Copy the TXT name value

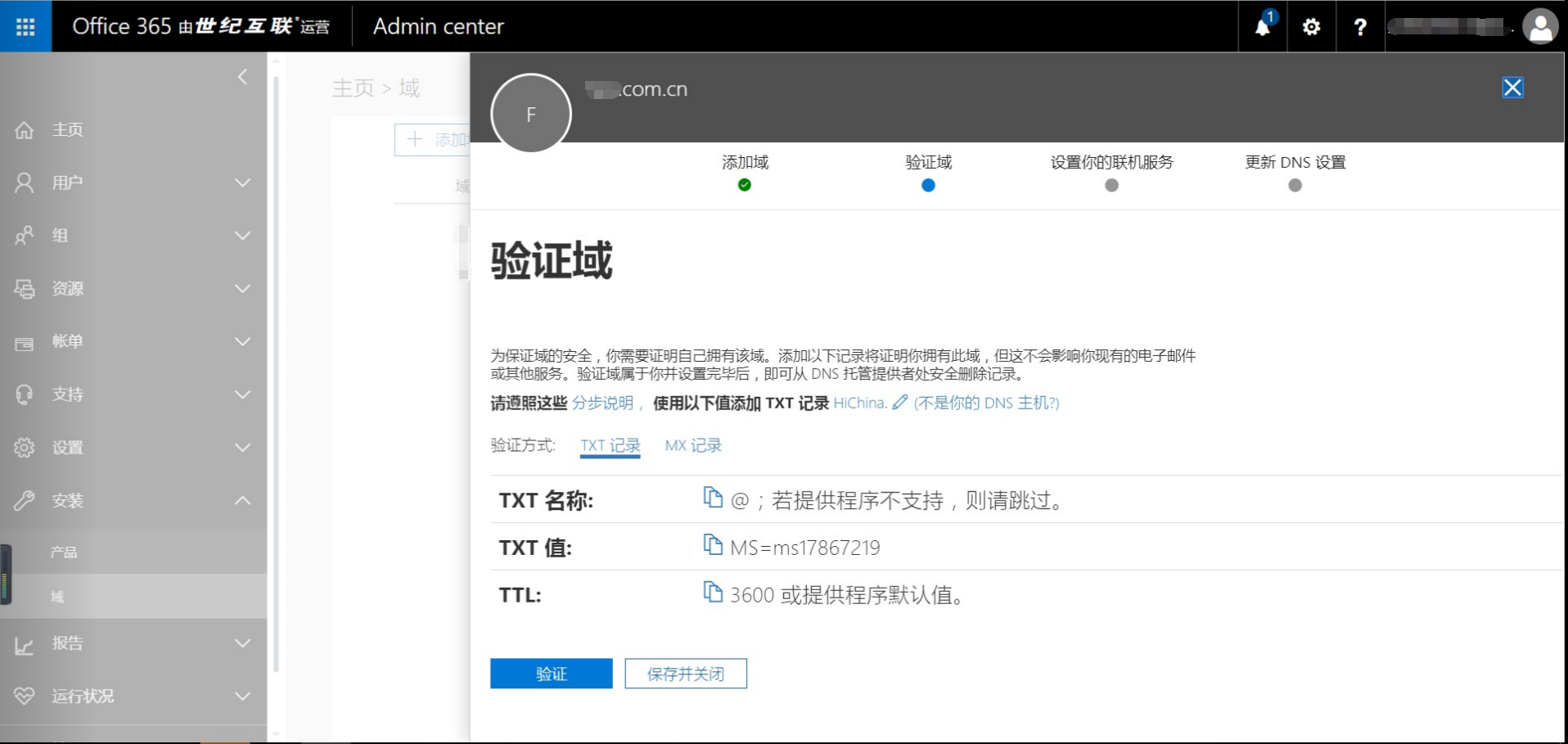click(x=713, y=498)
